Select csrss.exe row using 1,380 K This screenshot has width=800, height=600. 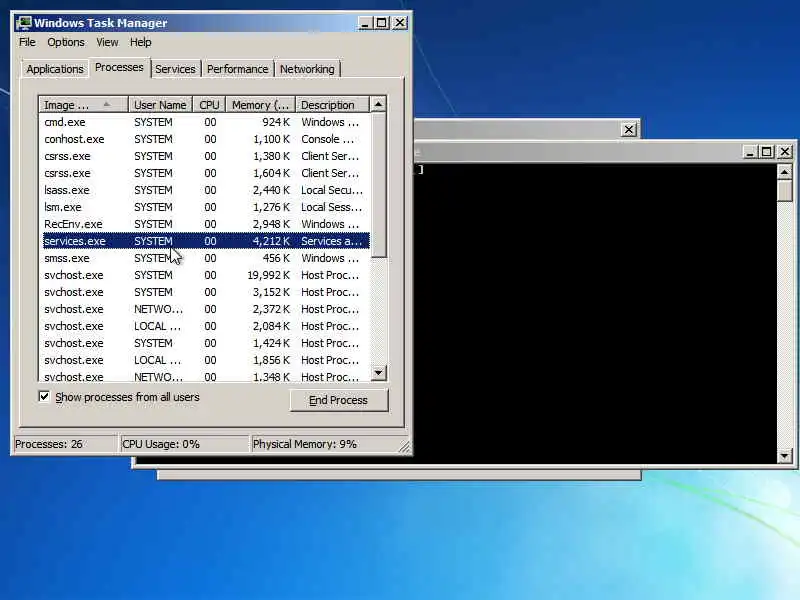[x=206, y=156]
